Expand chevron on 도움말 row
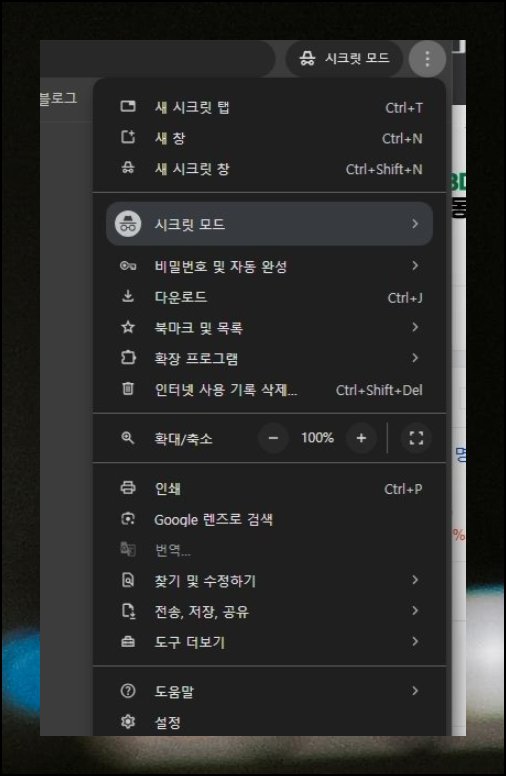This screenshot has height=776, width=506. coord(415,690)
